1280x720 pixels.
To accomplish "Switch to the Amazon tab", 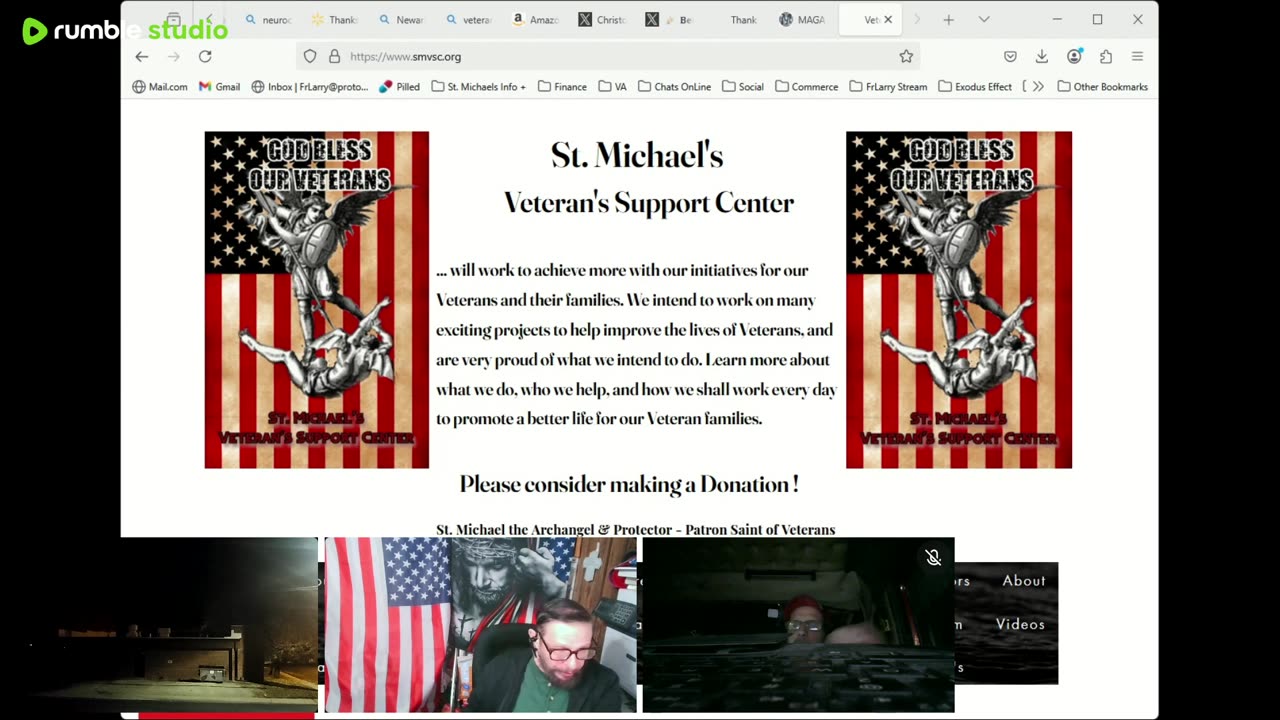I will 536,20.
